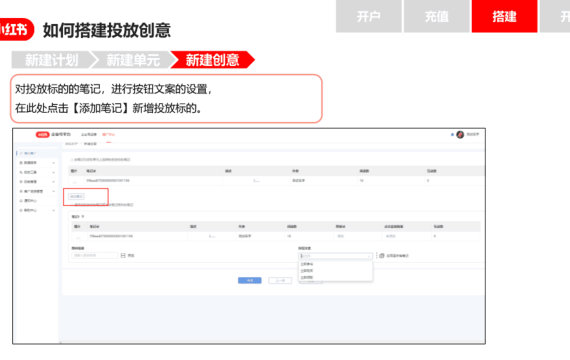570x360 pixels.
Task: Select the red 新建创意 step
Action: pyautogui.click(x=213, y=60)
